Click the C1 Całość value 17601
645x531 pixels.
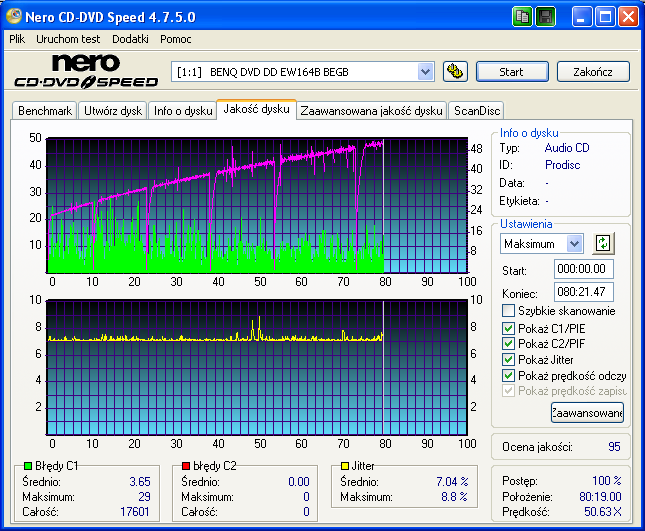coord(135,512)
